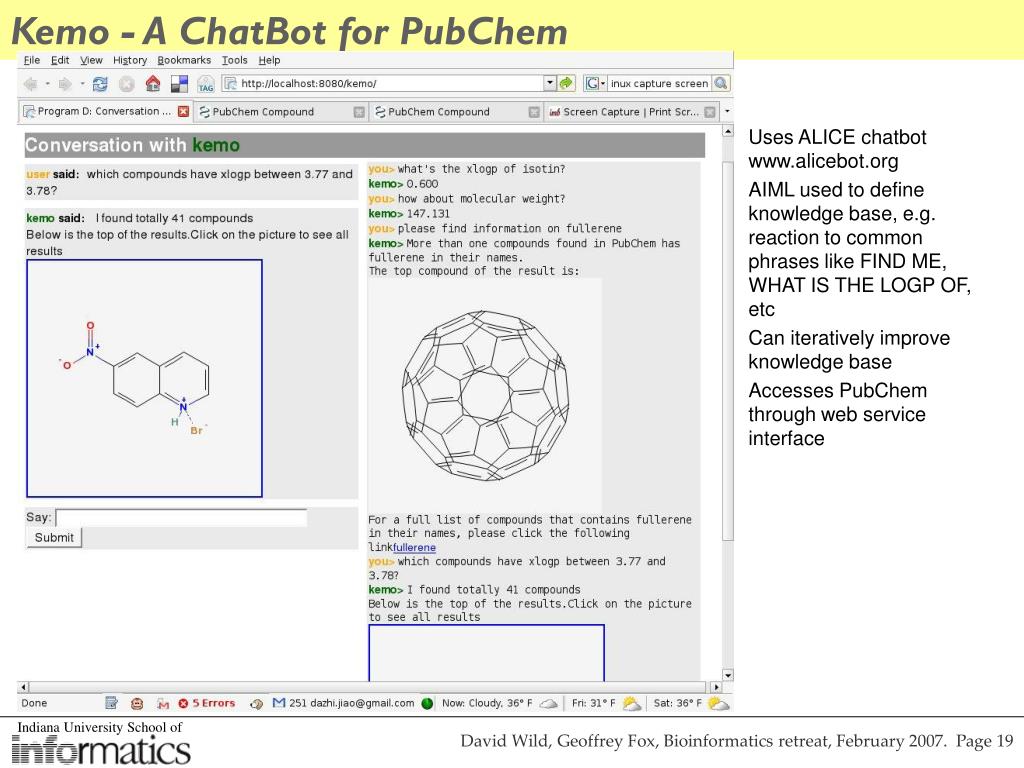Switch to the second PubChem Compound tab

(x=456, y=112)
